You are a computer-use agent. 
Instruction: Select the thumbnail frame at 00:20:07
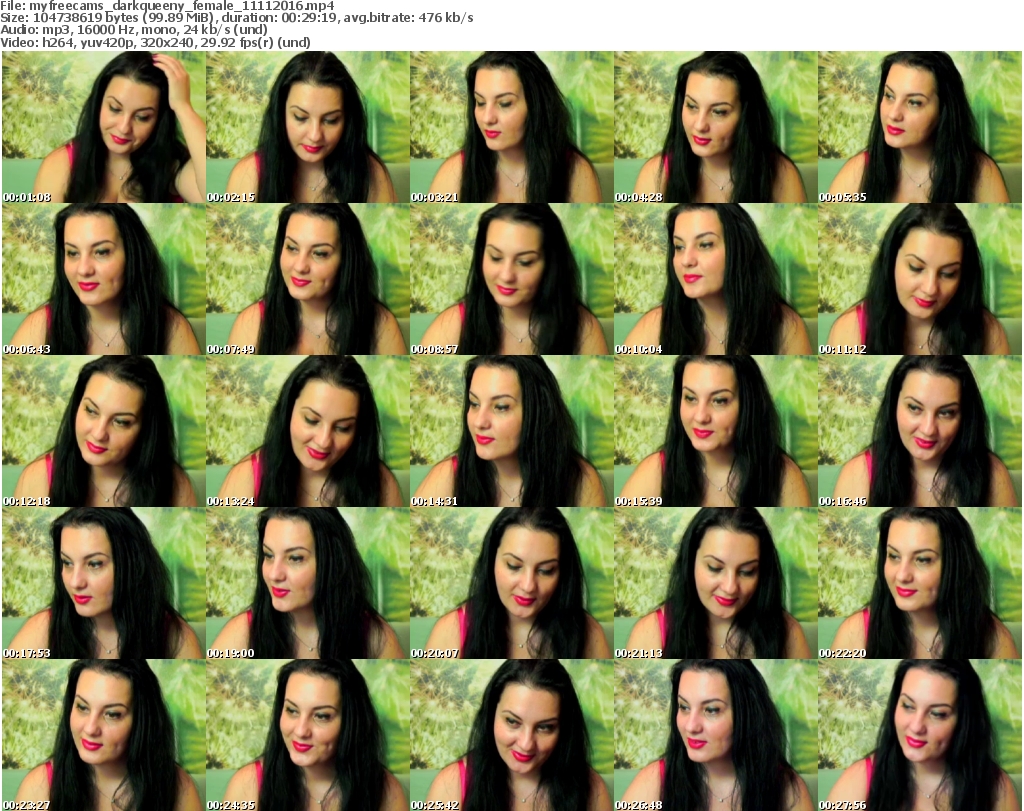click(x=512, y=584)
